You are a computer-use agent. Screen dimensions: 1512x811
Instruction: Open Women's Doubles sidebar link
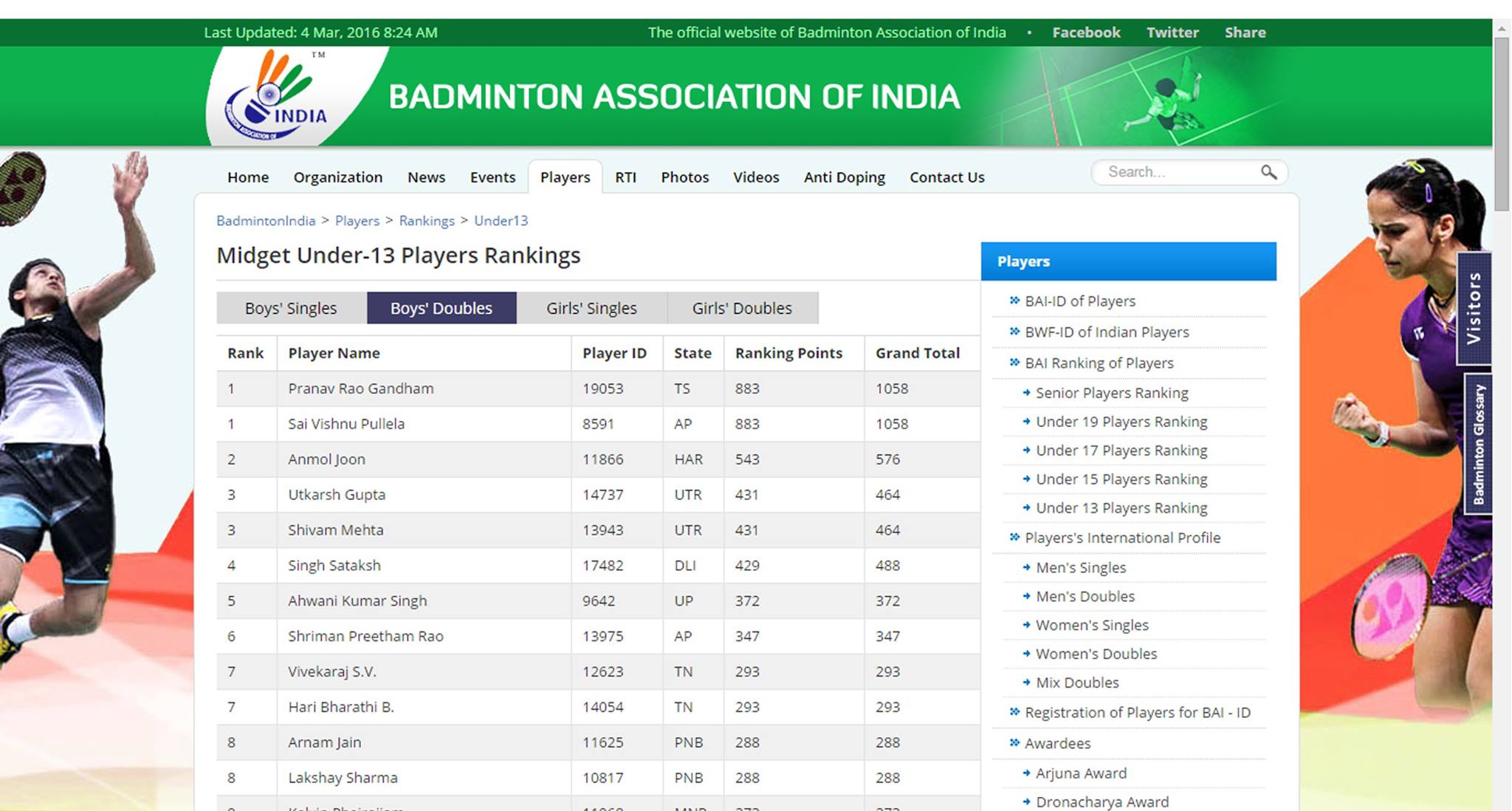click(x=1096, y=654)
